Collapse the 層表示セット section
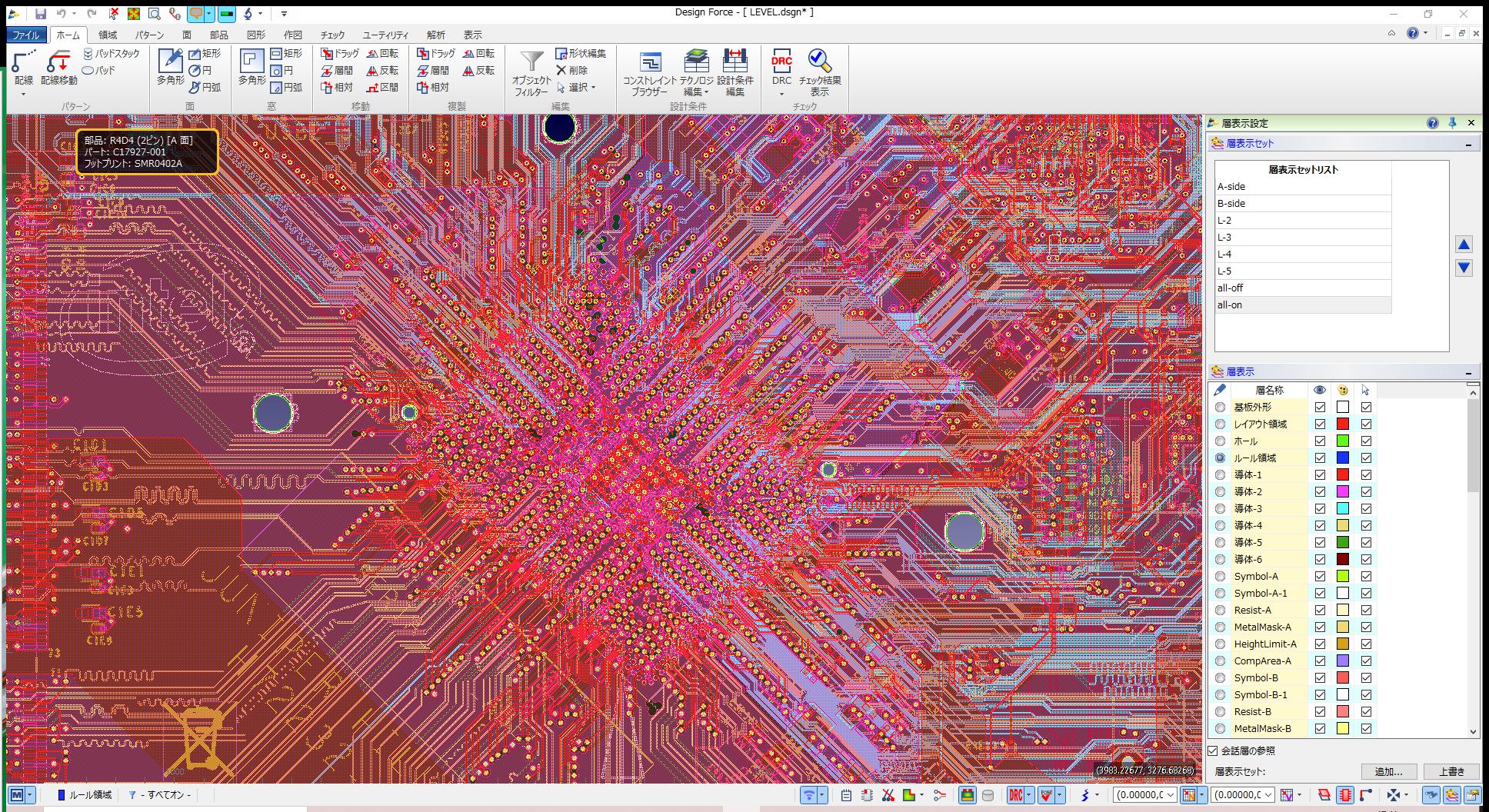This screenshot has height=812, width=1489. (1468, 144)
